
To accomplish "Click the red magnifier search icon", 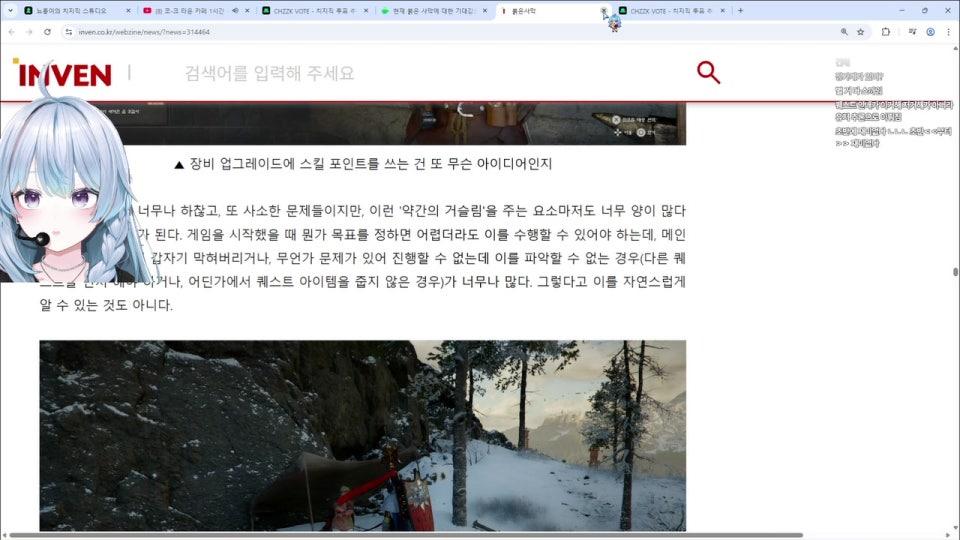I will (x=708, y=72).
